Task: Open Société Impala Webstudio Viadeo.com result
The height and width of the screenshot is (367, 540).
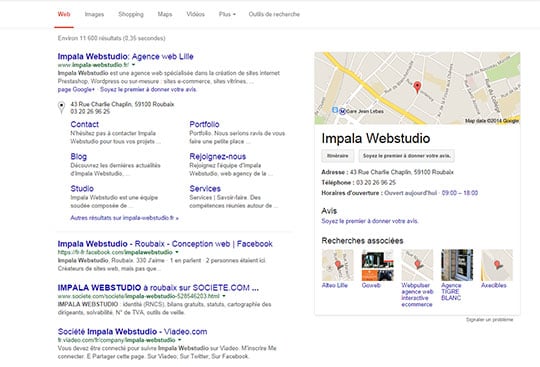Action: point(132,332)
